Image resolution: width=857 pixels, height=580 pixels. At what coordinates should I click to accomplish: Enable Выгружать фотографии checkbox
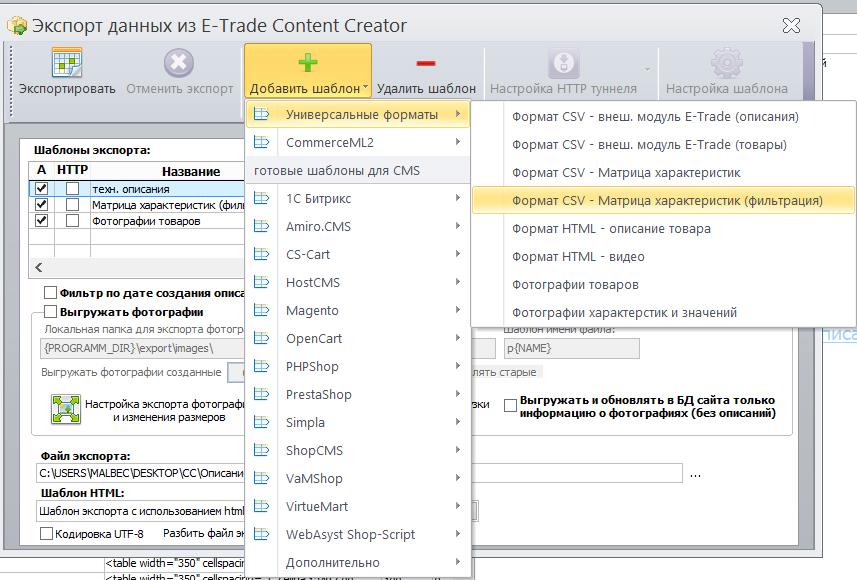[50, 312]
